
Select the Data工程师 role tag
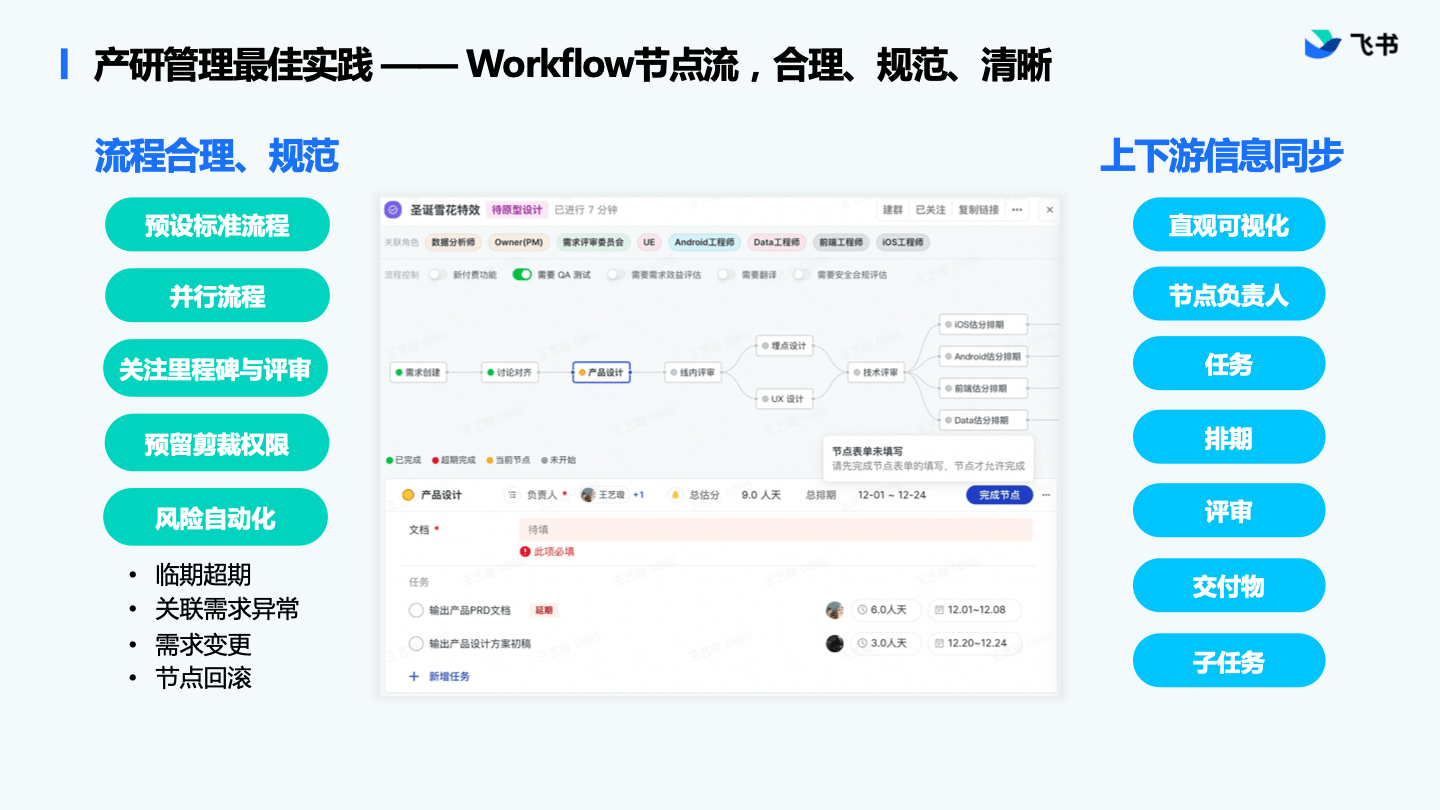(777, 242)
